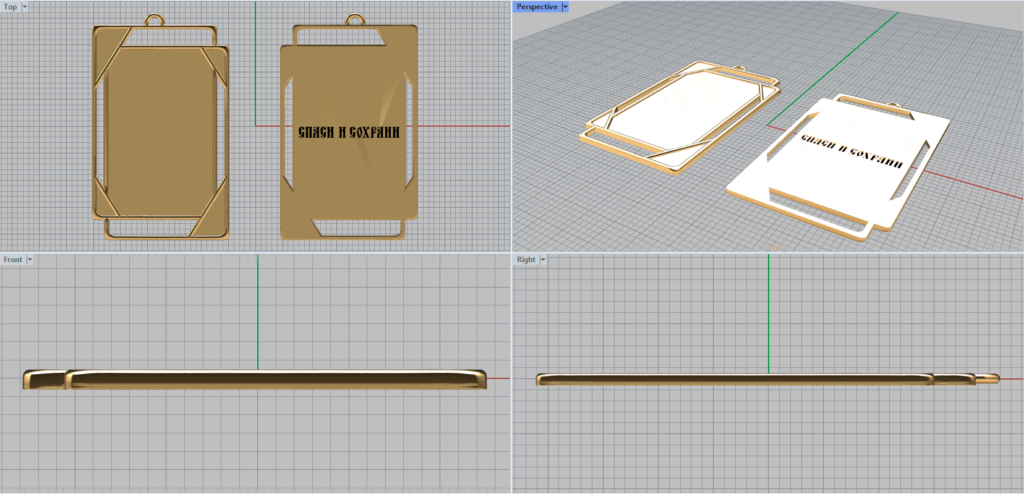The height and width of the screenshot is (494, 1024).
Task: Activate the Top viewport title label
Action: 11,6
